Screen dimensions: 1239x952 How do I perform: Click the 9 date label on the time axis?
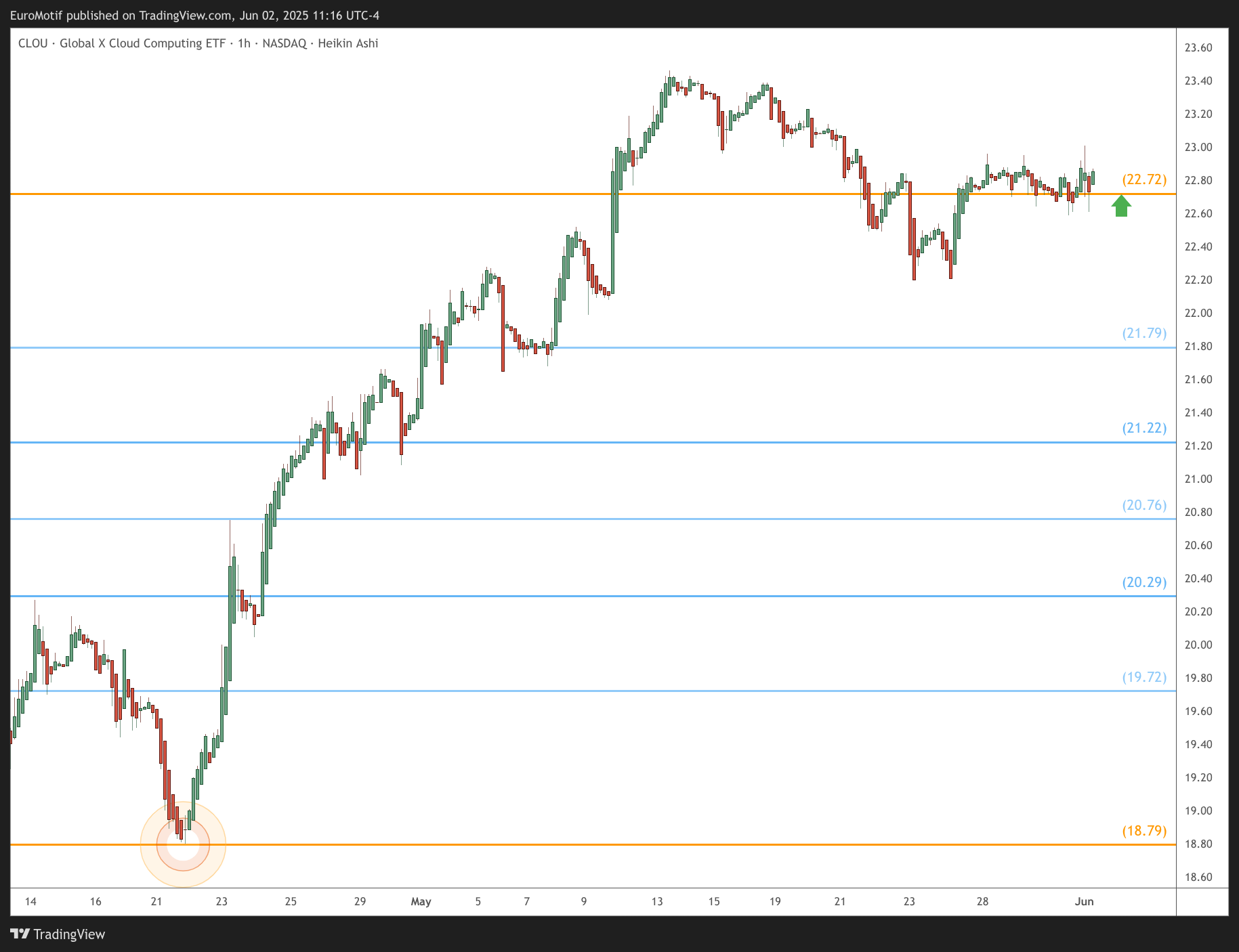(584, 901)
